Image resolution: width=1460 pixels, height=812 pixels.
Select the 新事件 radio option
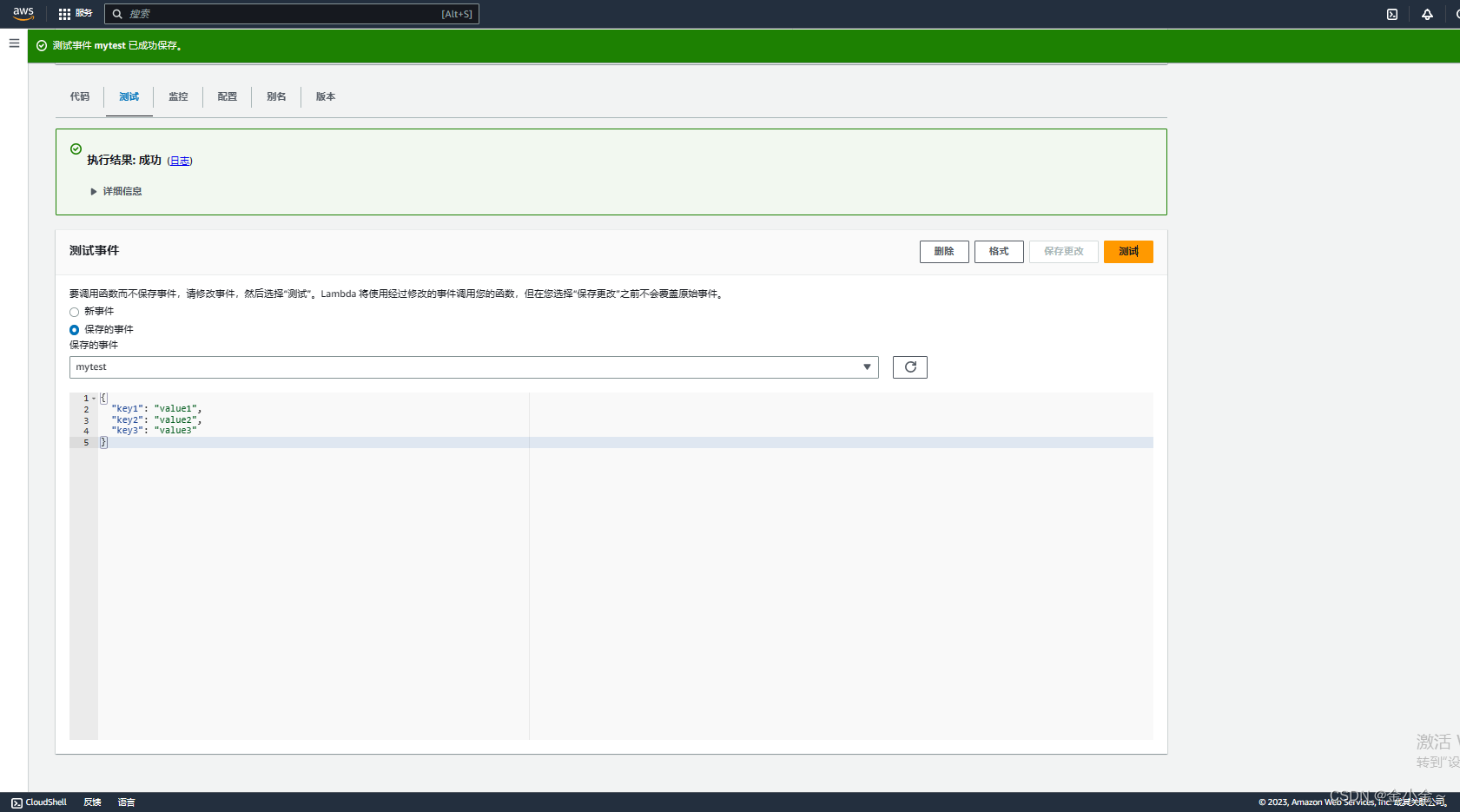[x=75, y=312]
